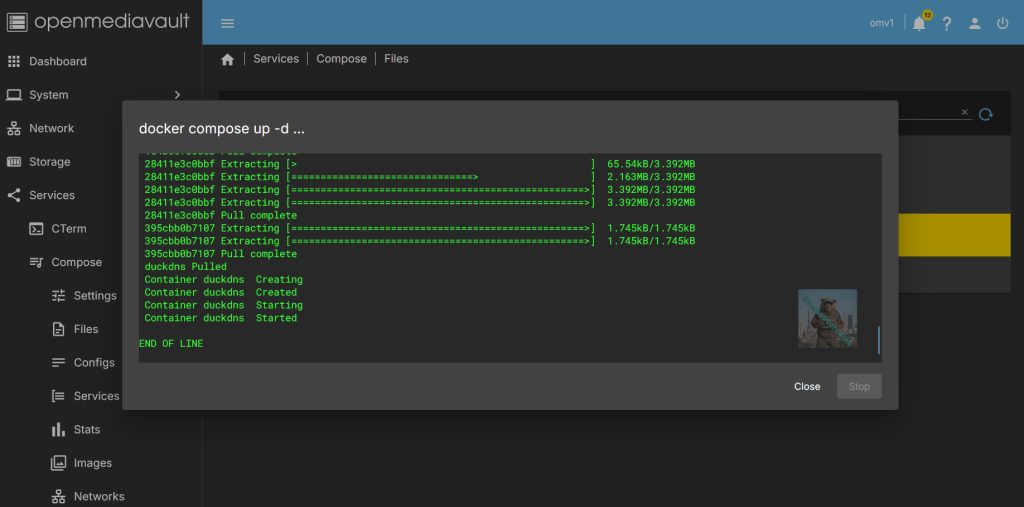The height and width of the screenshot is (507, 1024).
Task: Click the Configs lines icon
Action: 59,363
